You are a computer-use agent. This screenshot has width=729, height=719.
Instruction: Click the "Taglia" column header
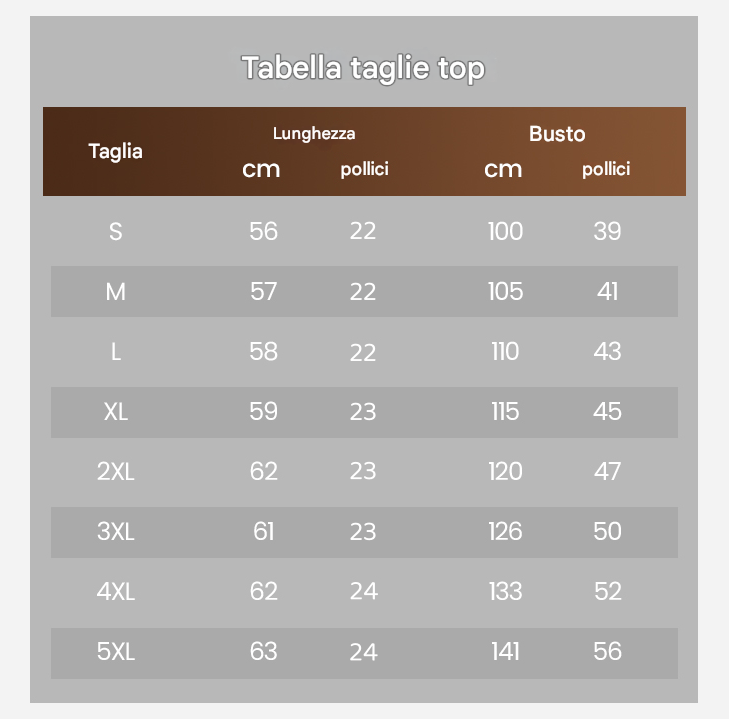pyautogui.click(x=116, y=151)
